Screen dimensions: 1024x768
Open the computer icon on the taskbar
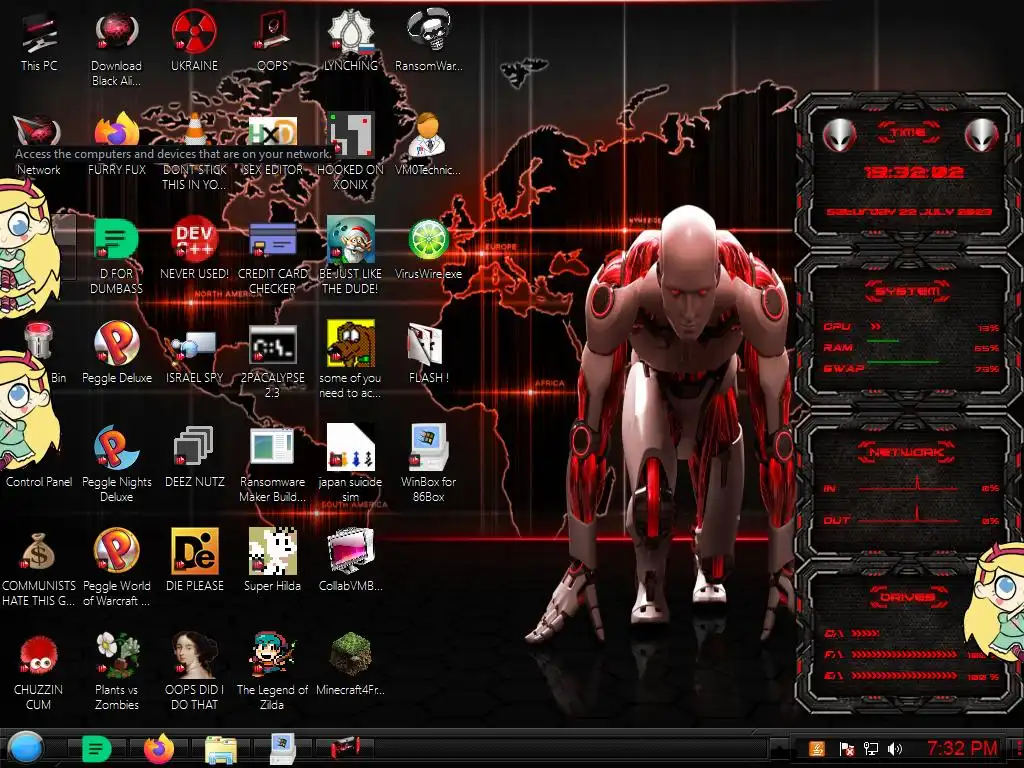[x=283, y=748]
